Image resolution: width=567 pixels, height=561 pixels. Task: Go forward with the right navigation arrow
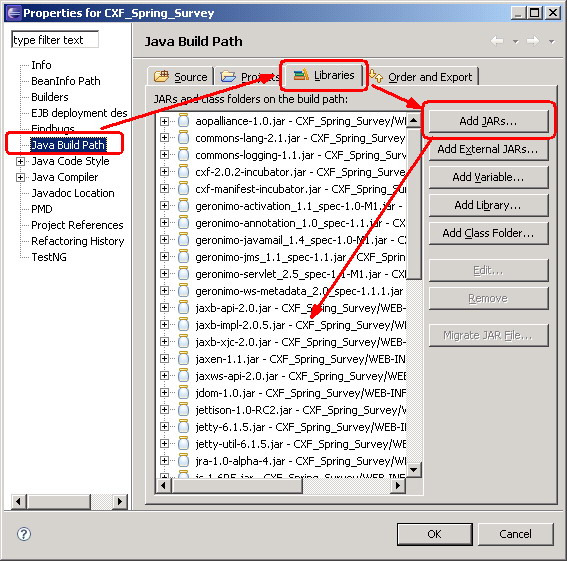533,41
